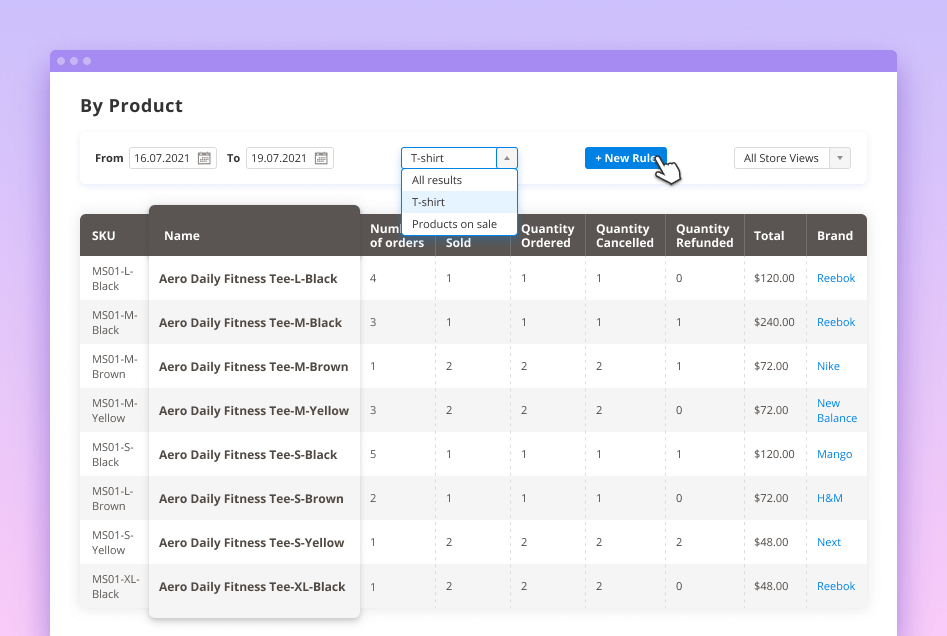The width and height of the screenshot is (947, 636).
Task: Visit the H&M brand link
Action: click(830, 498)
